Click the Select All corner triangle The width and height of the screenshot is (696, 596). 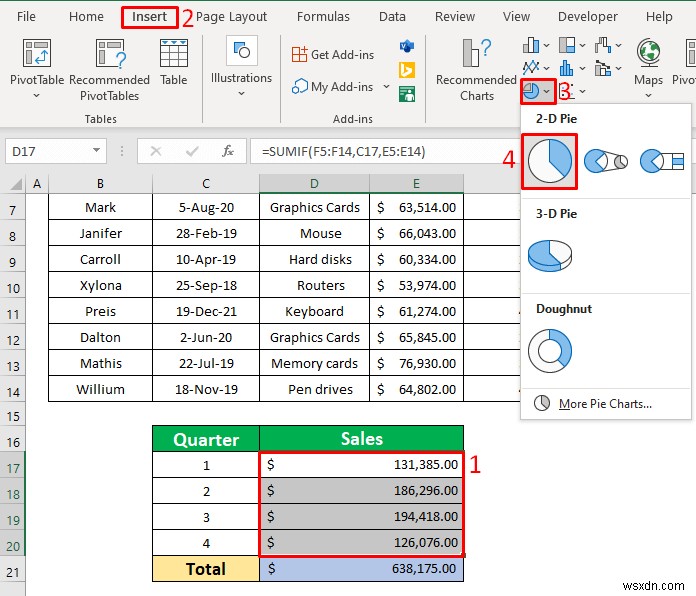point(16,183)
